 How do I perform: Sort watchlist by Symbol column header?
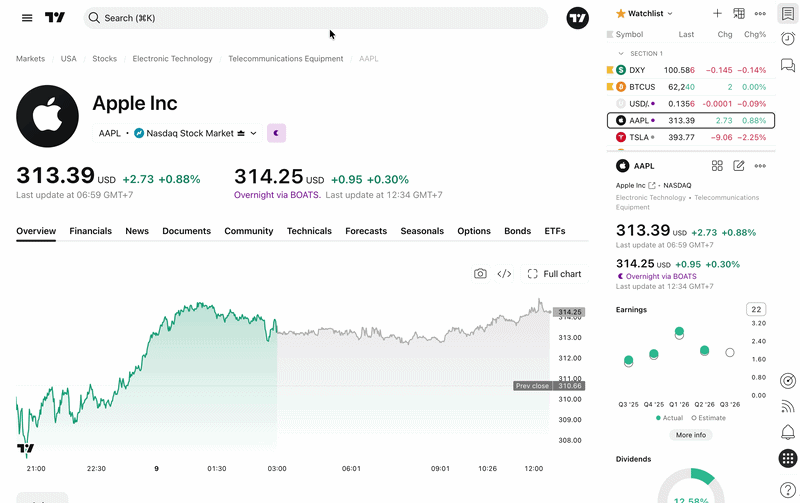[x=629, y=34]
